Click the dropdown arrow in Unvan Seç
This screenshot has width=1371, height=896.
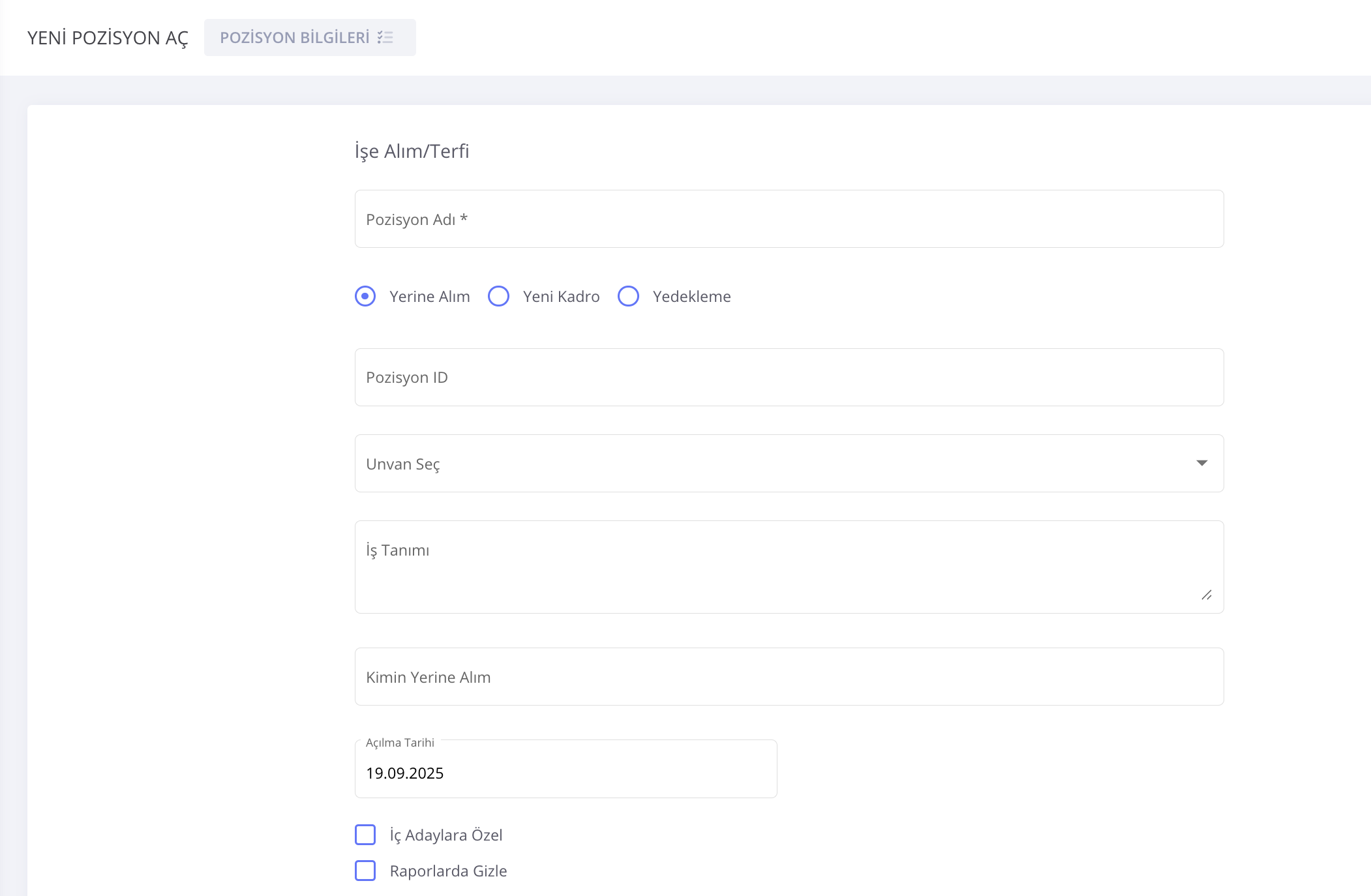[1201, 463]
